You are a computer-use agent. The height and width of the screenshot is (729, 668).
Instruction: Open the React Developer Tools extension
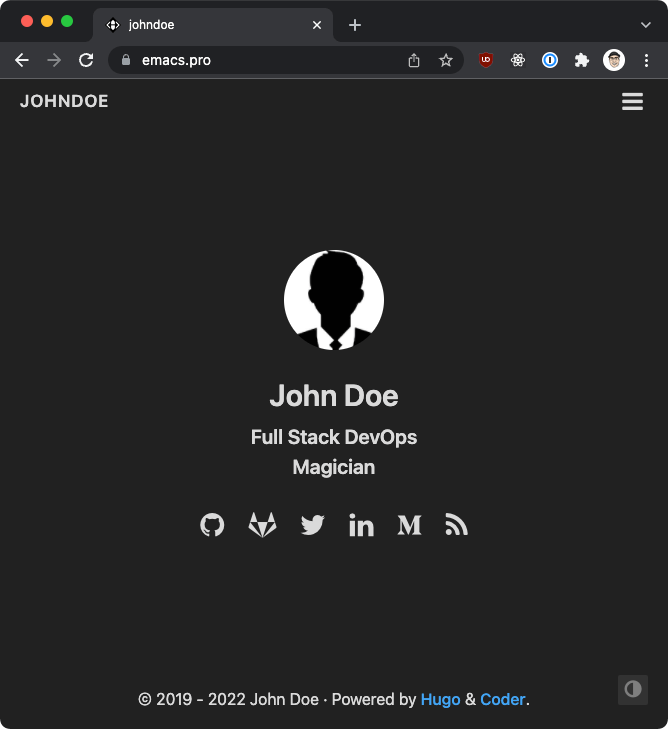[517, 60]
